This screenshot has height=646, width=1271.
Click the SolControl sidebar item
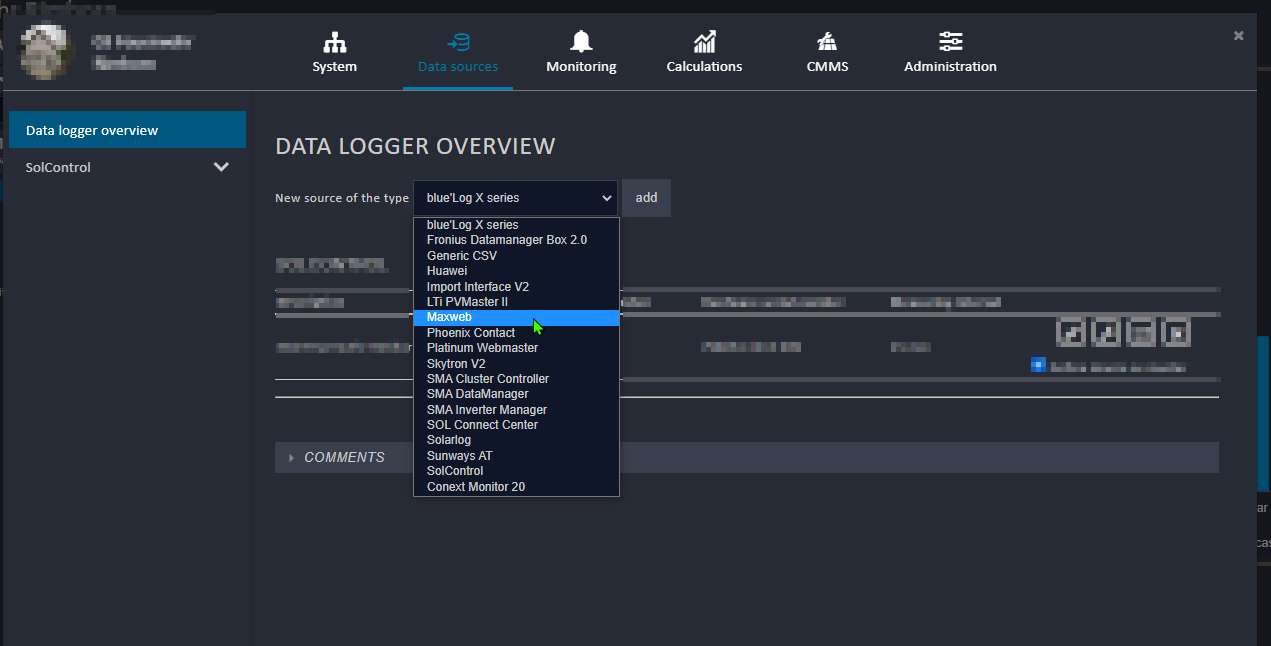tap(127, 167)
